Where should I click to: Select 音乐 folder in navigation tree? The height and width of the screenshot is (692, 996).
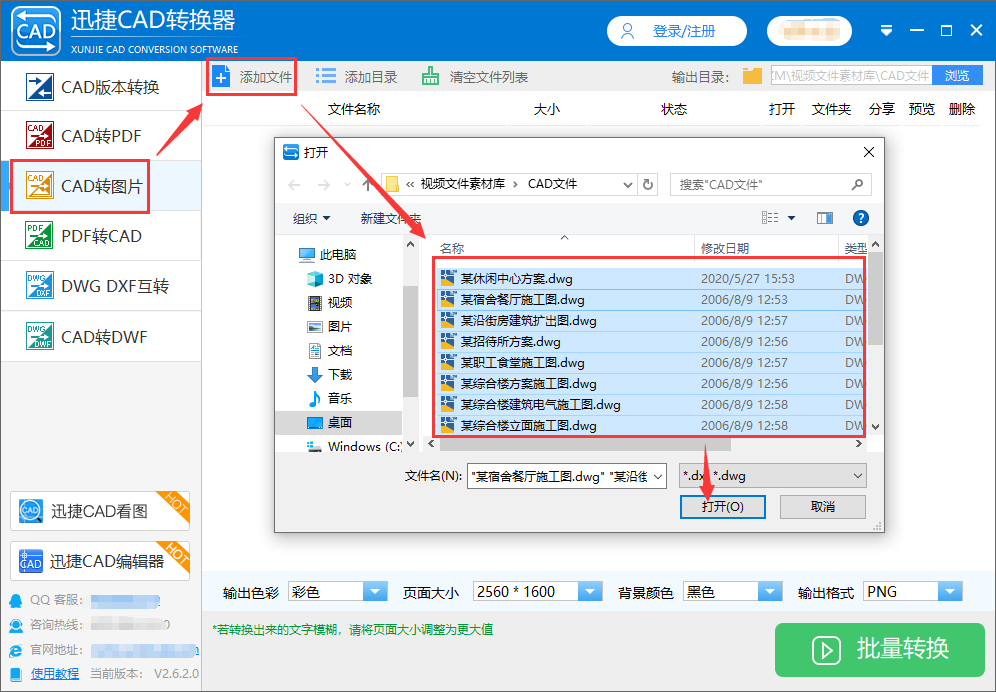click(x=330, y=398)
